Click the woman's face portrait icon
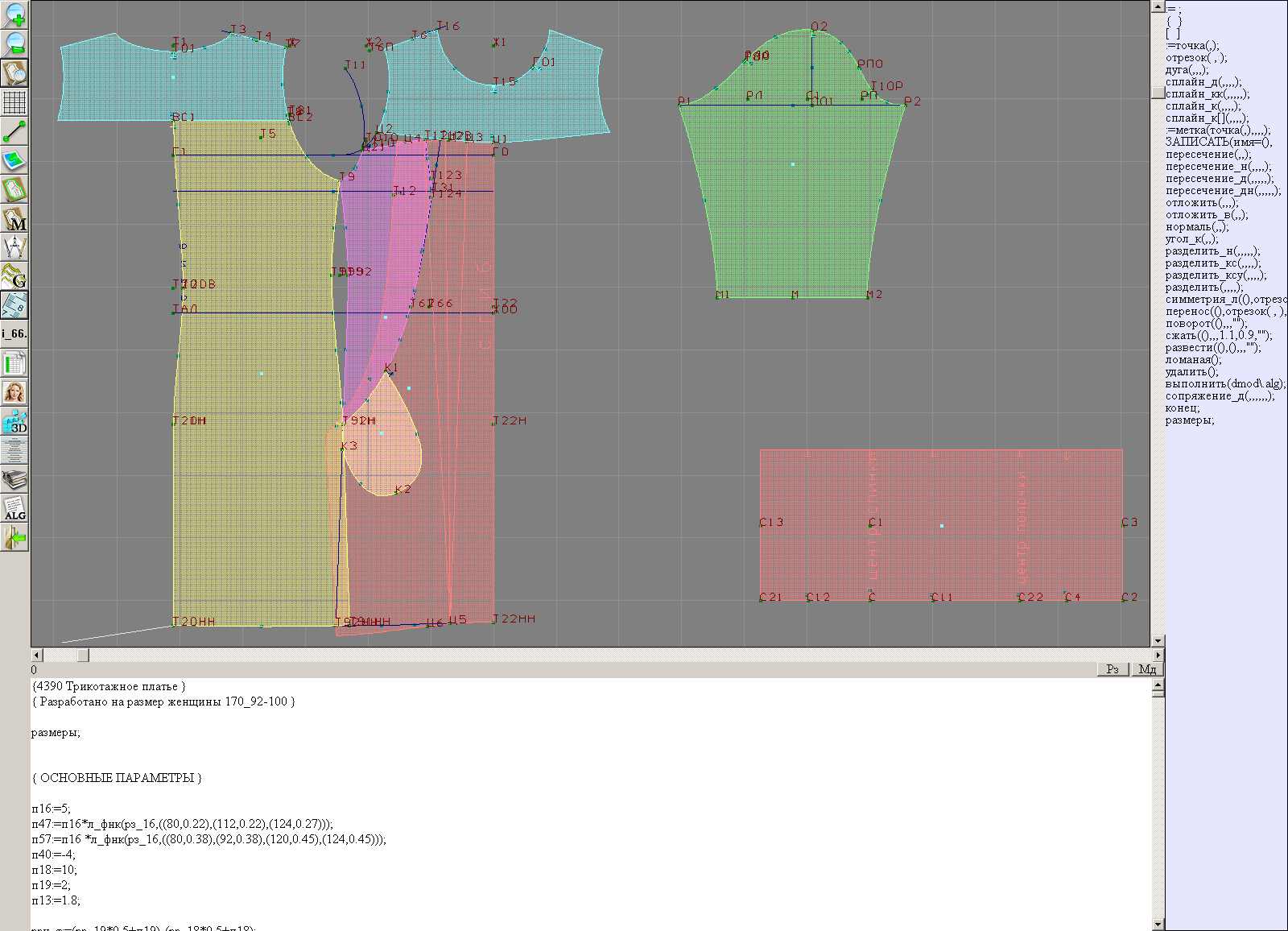 14,392
